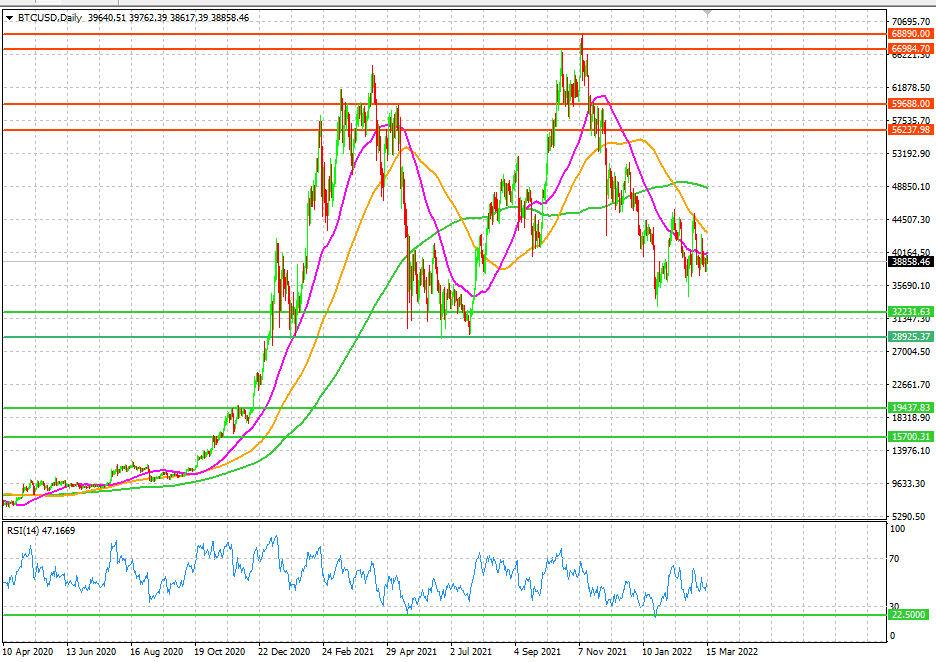This screenshot has height=662, width=936.
Task: Select the 32231.63 support price label
Action: pos(910,312)
